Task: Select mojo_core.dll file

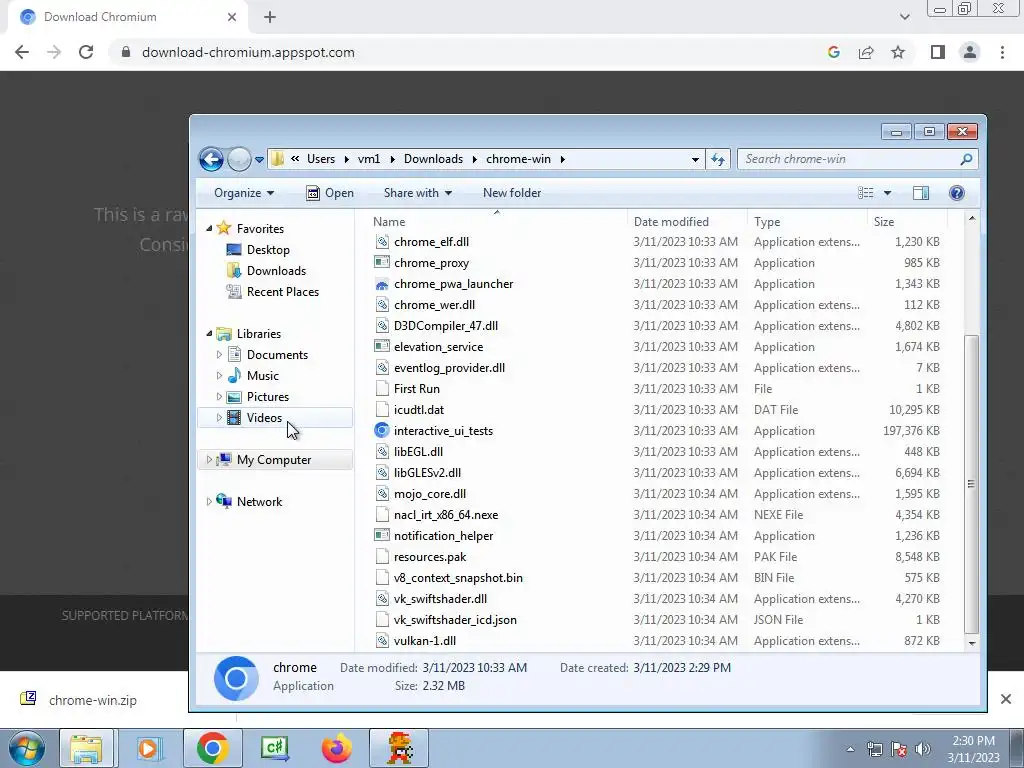Action: (x=430, y=494)
